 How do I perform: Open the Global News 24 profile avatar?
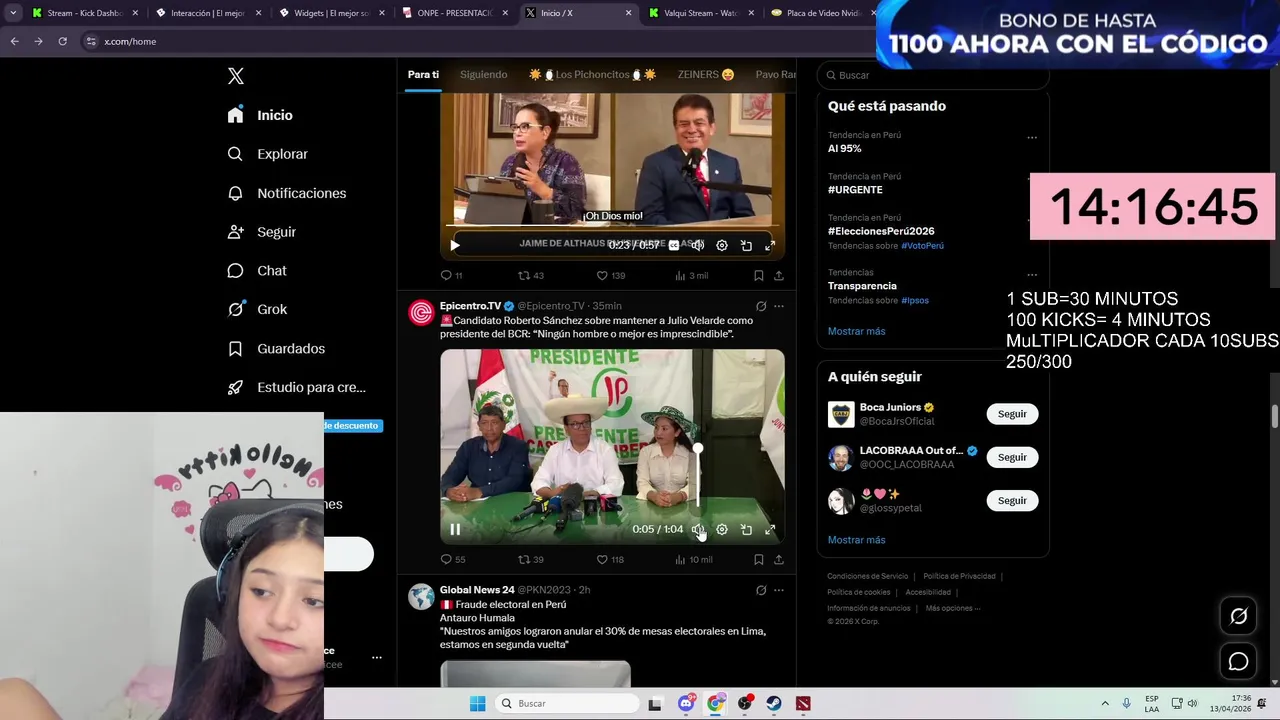(x=421, y=597)
